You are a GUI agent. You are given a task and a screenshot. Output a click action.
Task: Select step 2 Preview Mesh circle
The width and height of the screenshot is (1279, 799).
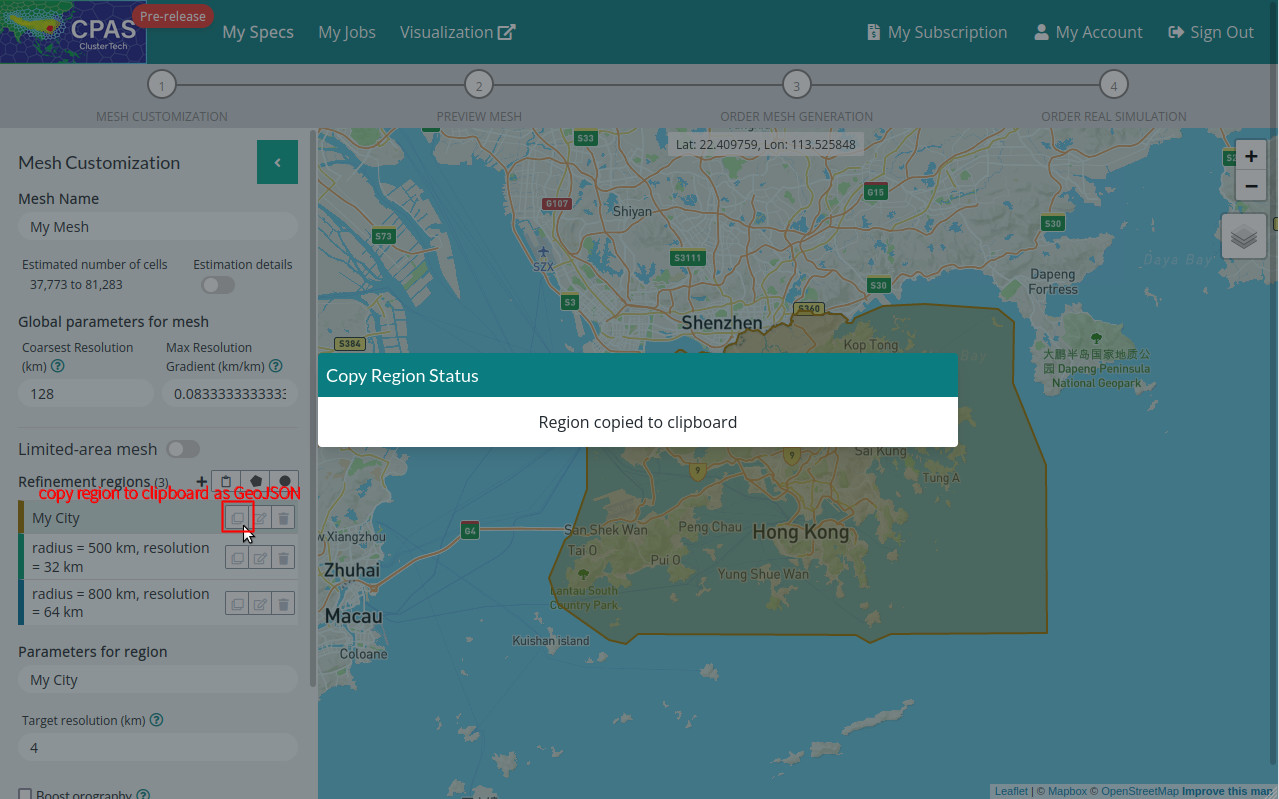(x=479, y=85)
